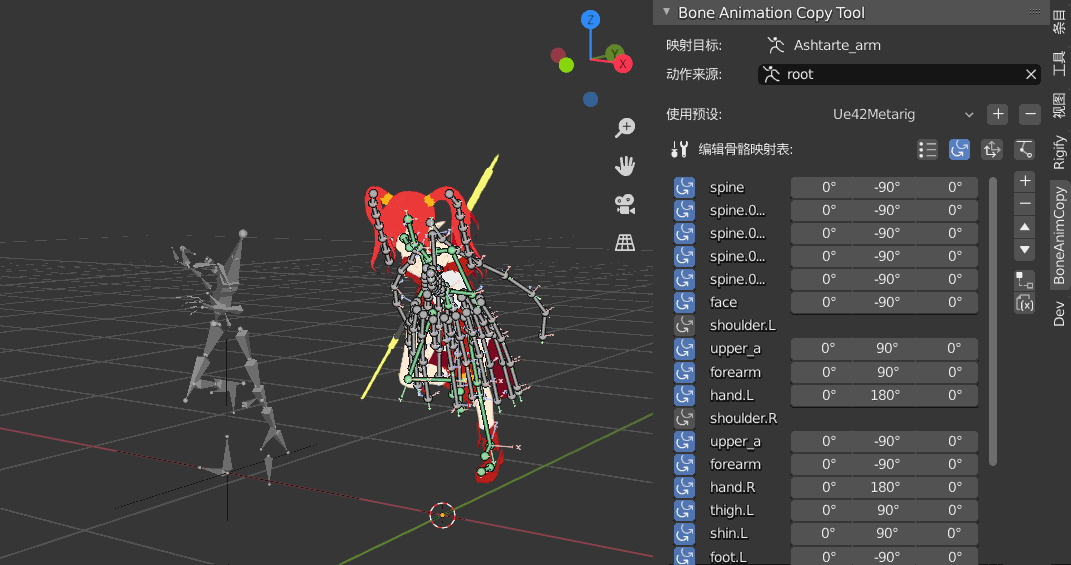Select the BoneAnimCopy sidebar tab
This screenshot has height=565, width=1071.
coord(1058,236)
